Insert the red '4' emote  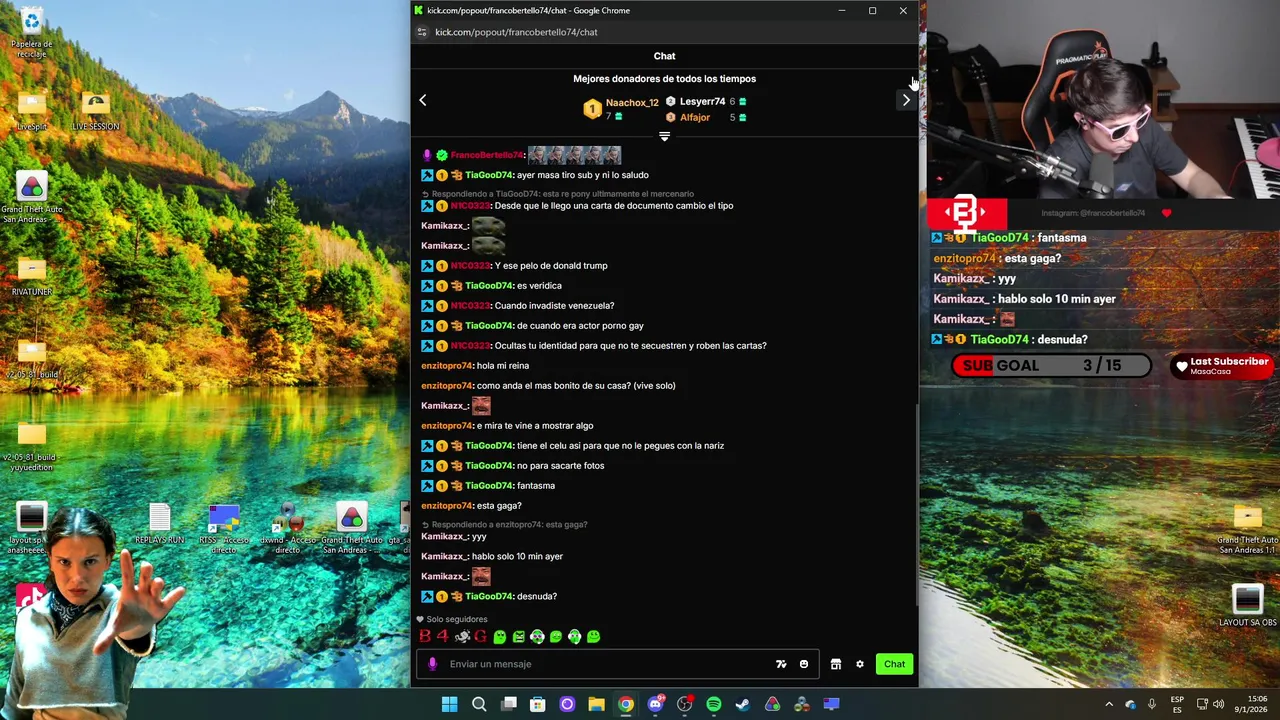click(x=443, y=636)
